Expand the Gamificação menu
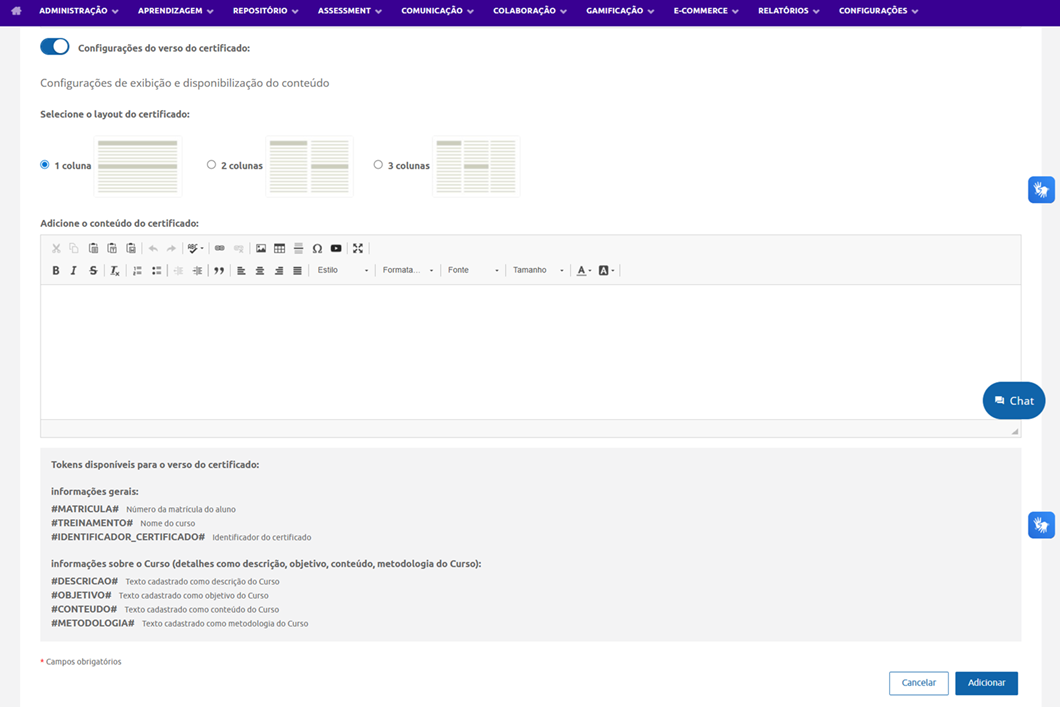Viewport: 1060px width, 707px height. click(620, 11)
